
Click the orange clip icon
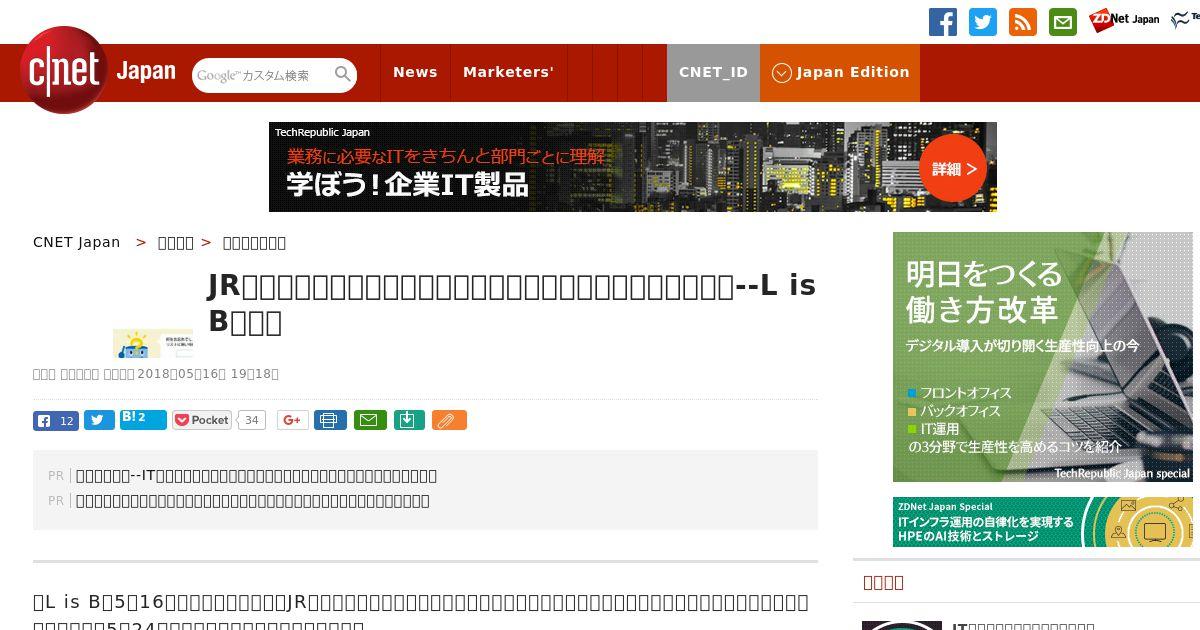click(449, 420)
